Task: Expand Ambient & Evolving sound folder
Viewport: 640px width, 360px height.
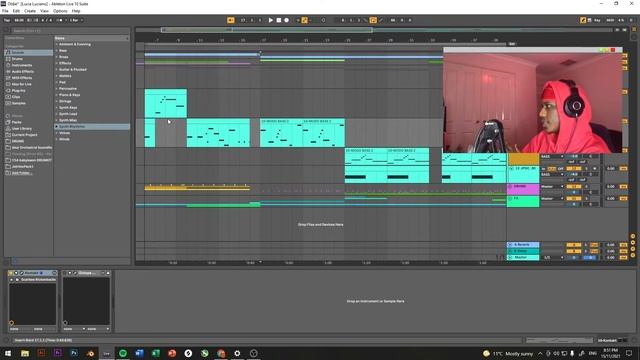Action: [x=57, y=44]
